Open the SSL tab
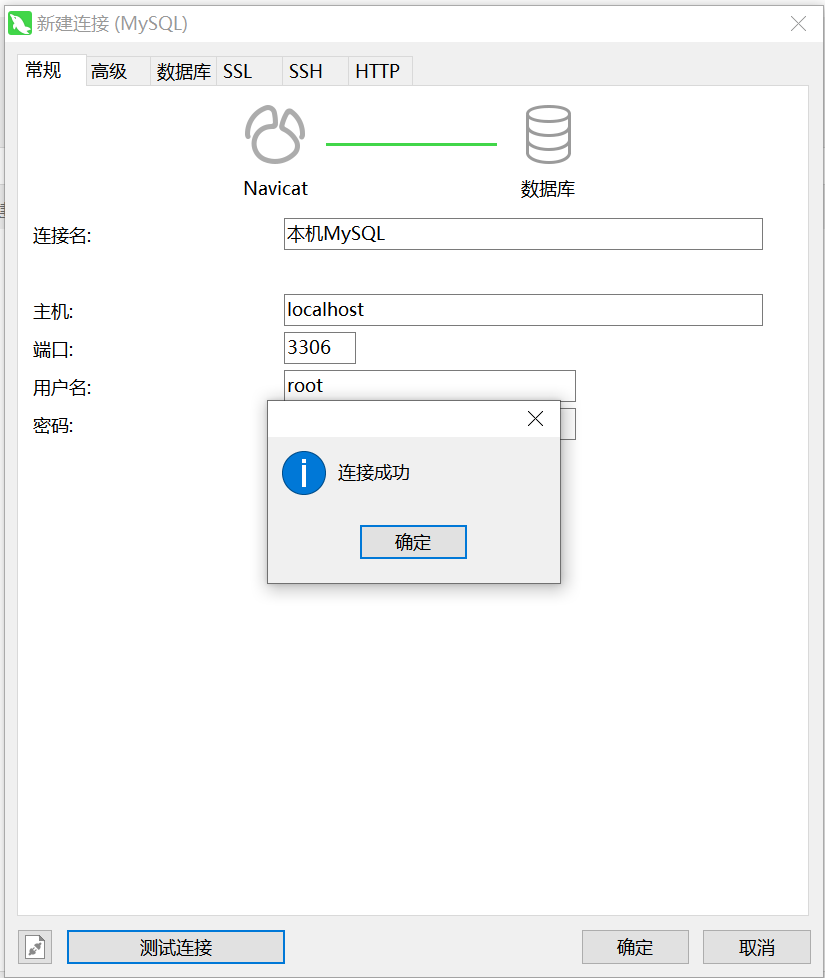 pyautogui.click(x=238, y=71)
